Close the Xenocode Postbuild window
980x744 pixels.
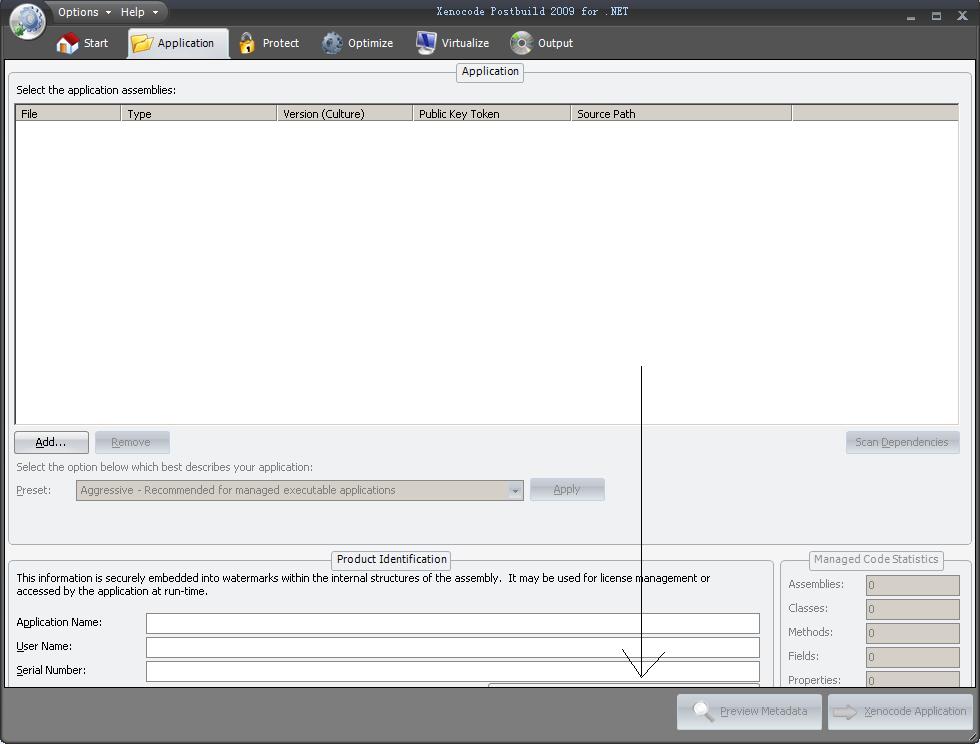(x=962, y=16)
